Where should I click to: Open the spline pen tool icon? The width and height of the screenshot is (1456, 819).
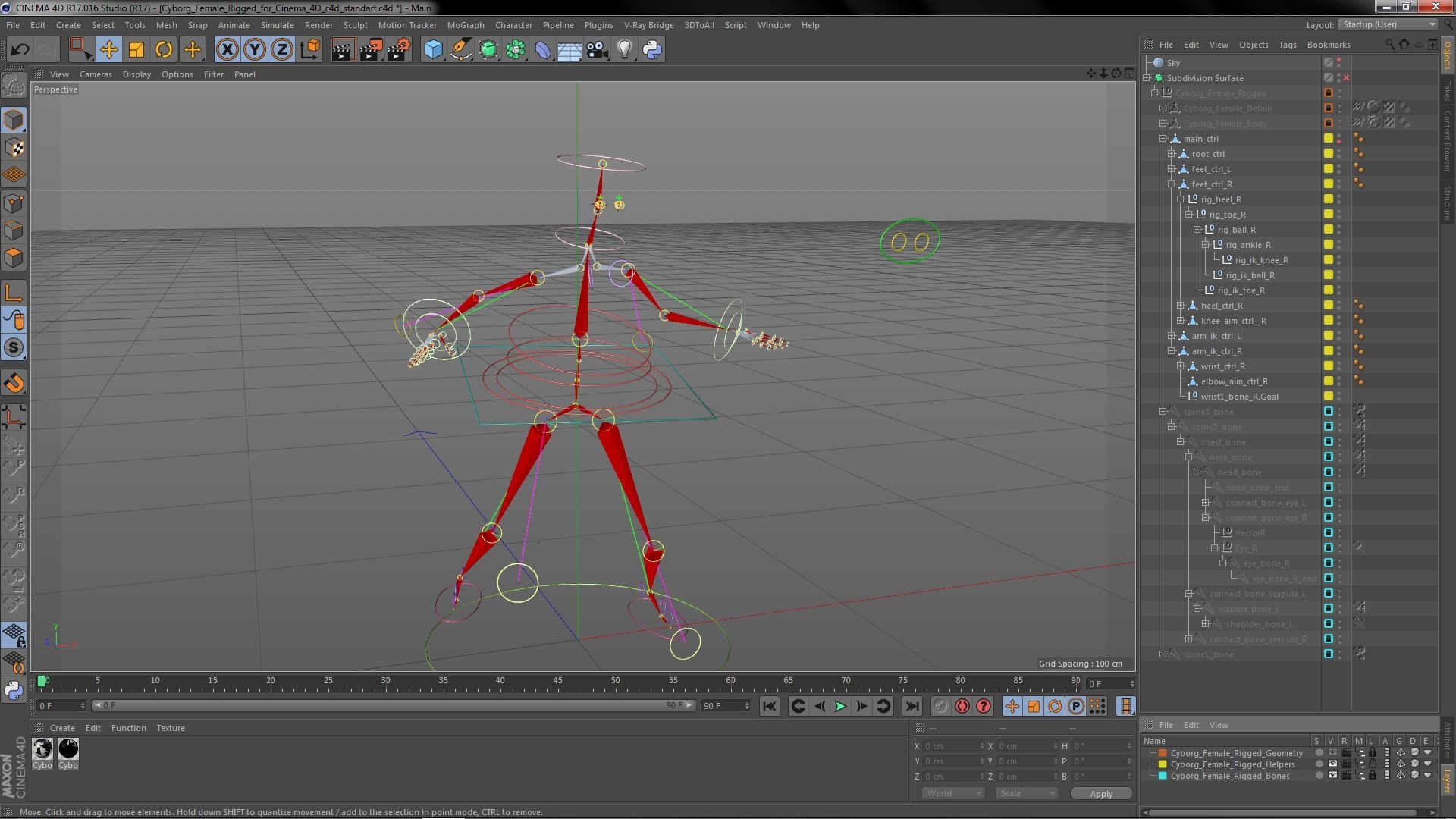(x=461, y=50)
